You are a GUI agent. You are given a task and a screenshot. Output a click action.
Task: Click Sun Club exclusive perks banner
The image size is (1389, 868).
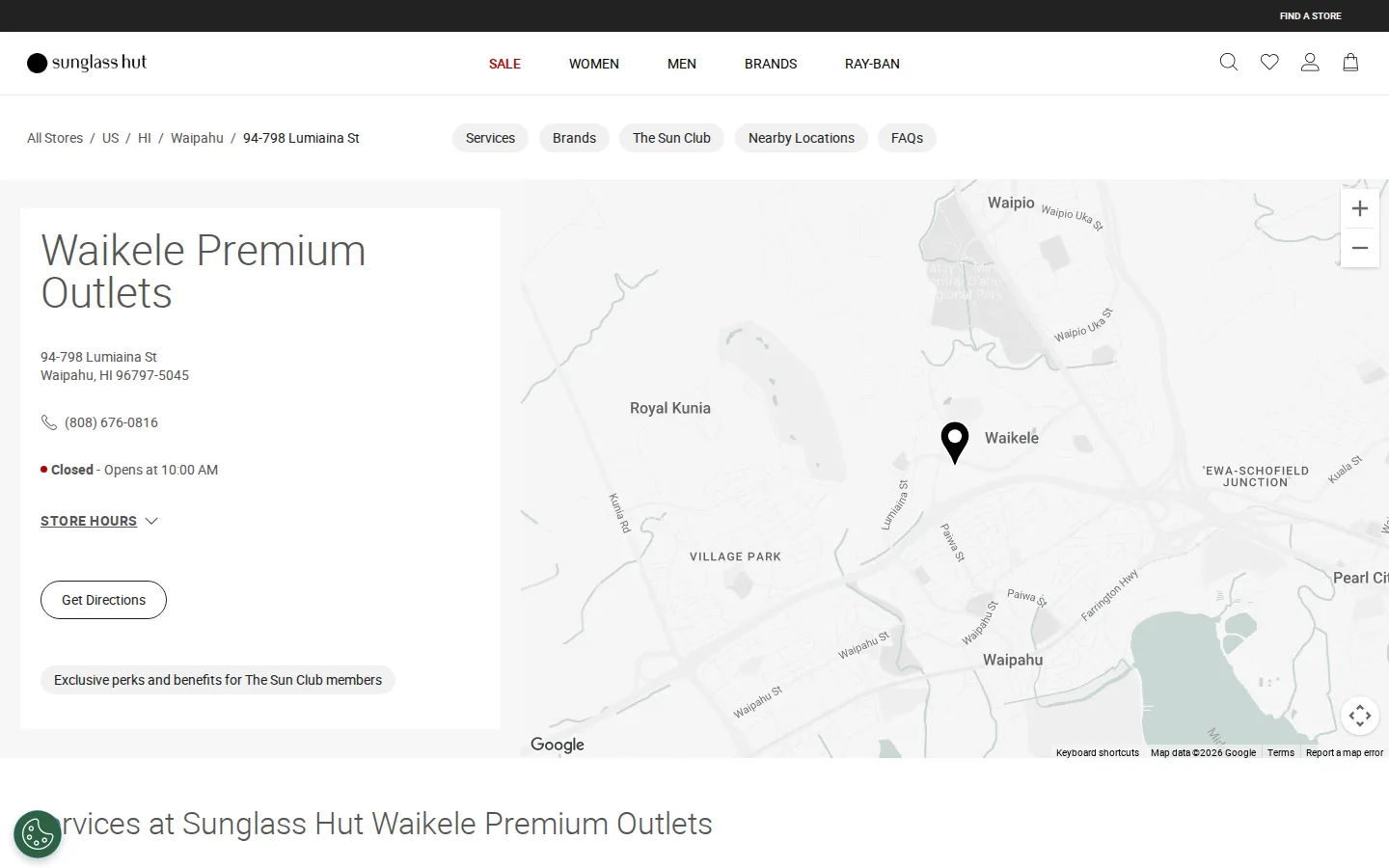(x=218, y=680)
